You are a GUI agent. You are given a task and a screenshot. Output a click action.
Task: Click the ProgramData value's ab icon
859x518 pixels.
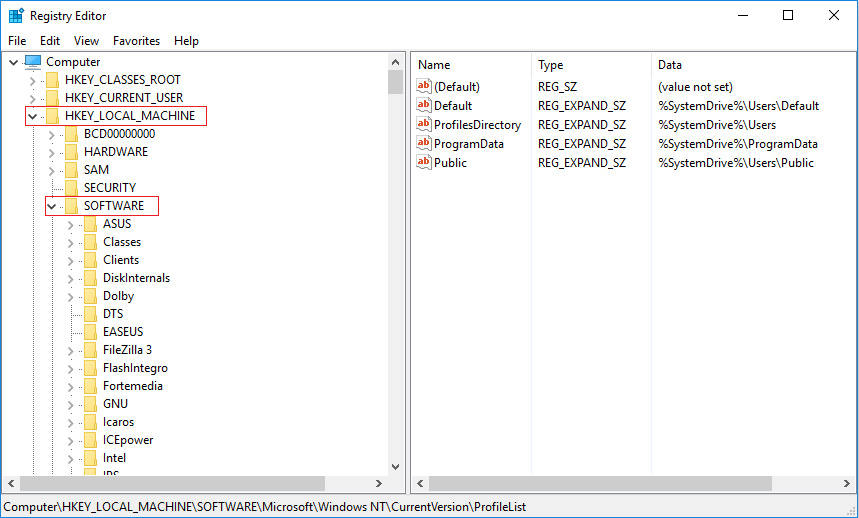tap(424, 144)
